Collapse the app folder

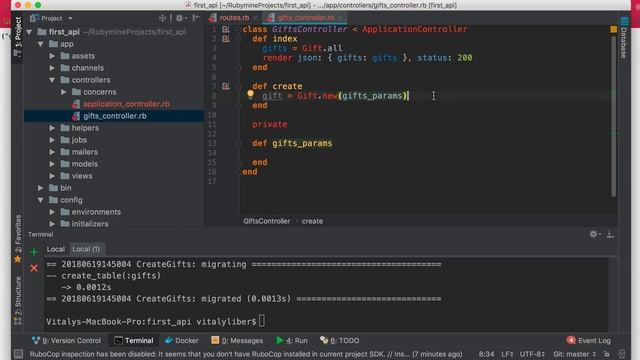(40, 44)
